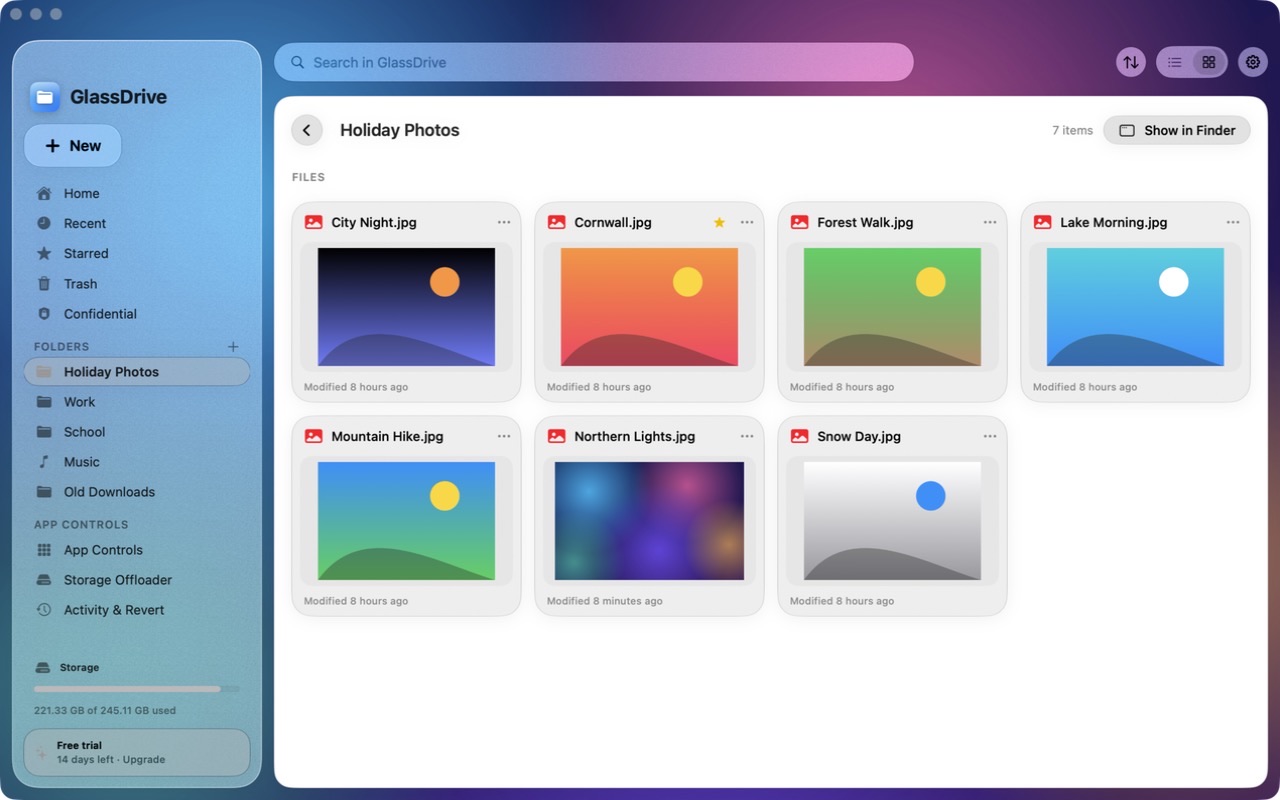
Task: Click the Show in Finder button
Action: coord(1177,130)
